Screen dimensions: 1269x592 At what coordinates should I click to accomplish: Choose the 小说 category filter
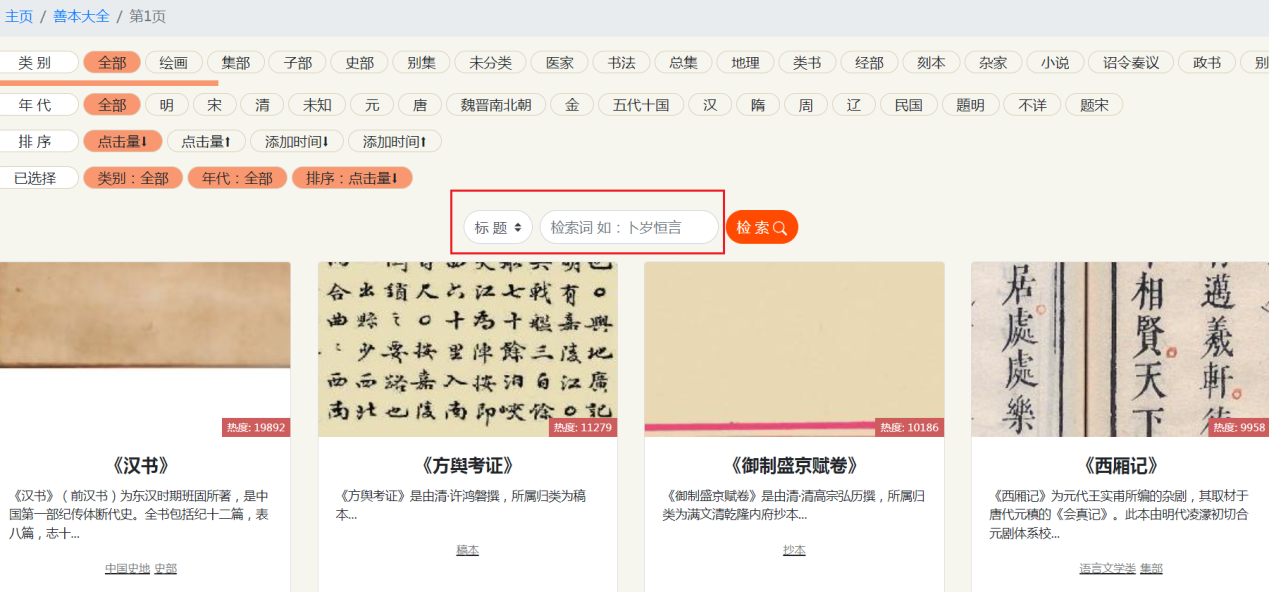(1056, 62)
